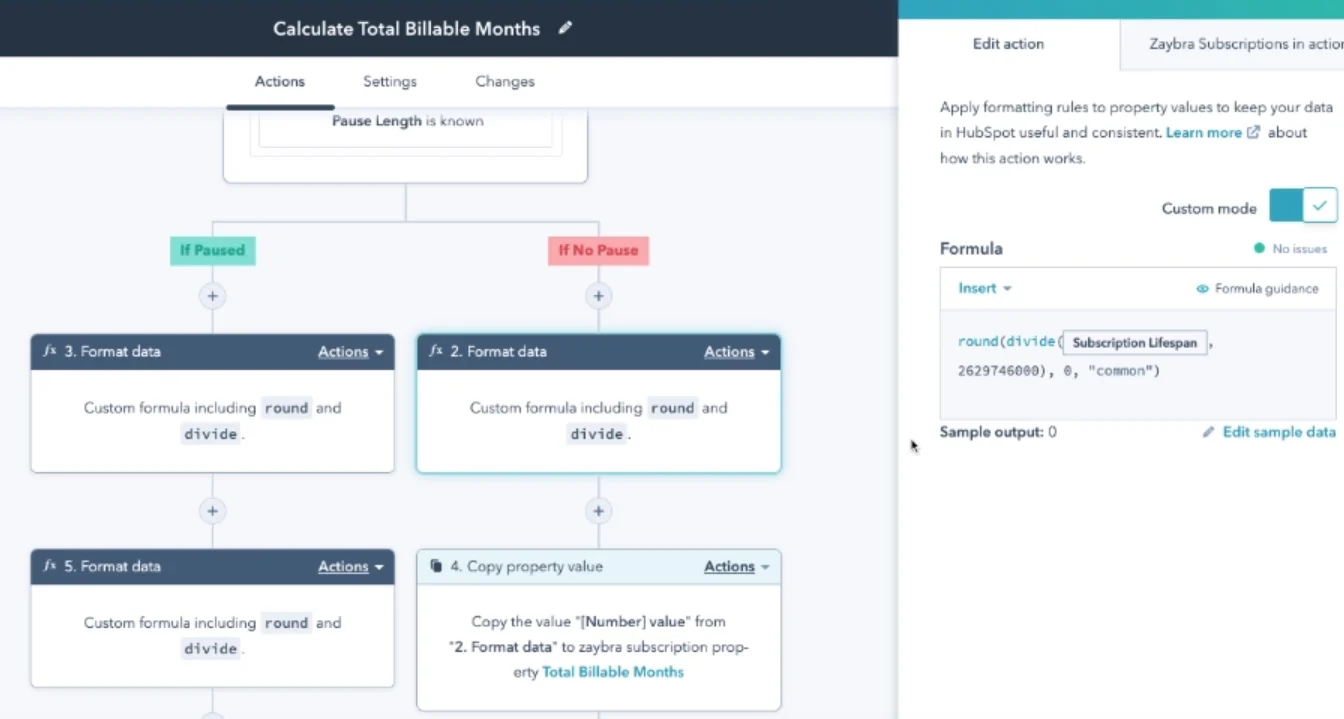Screen dimensions: 1344x719
Task: Click the Subscription Lifespan token in formula
Action: click(x=1135, y=343)
